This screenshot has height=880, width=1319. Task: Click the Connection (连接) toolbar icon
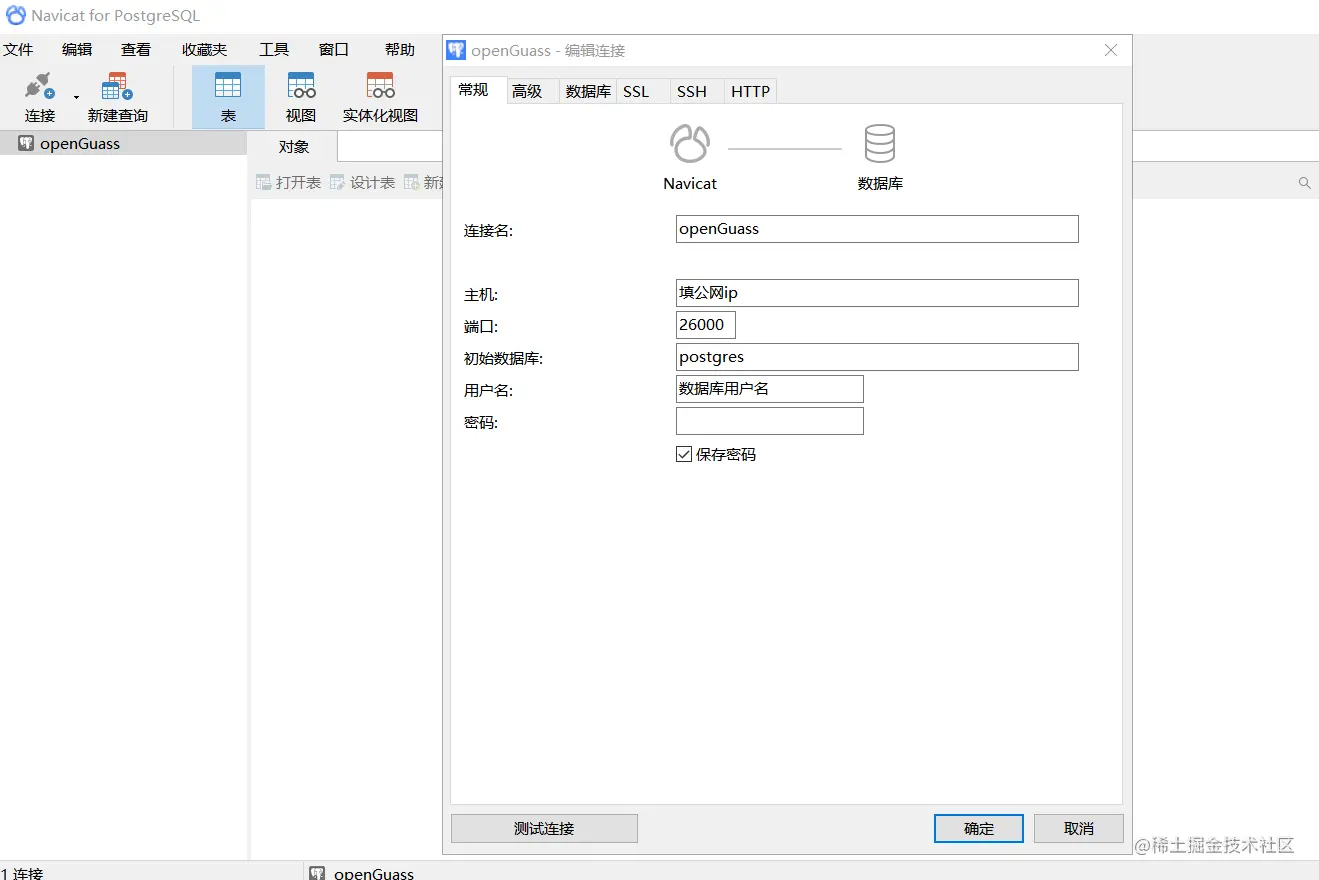40,97
